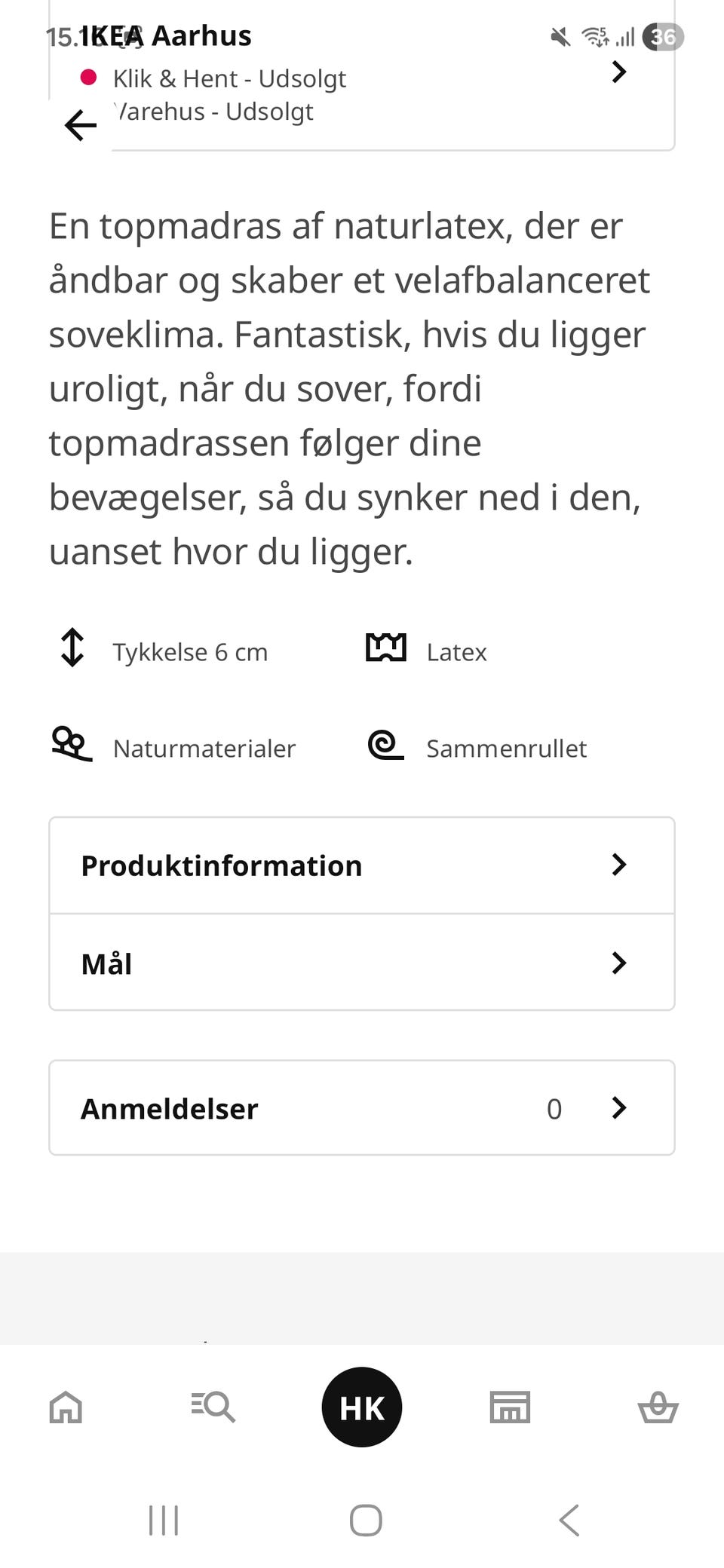Open the shopping basket icon
Image resolution: width=724 pixels, height=1568 pixels.
point(658,1405)
